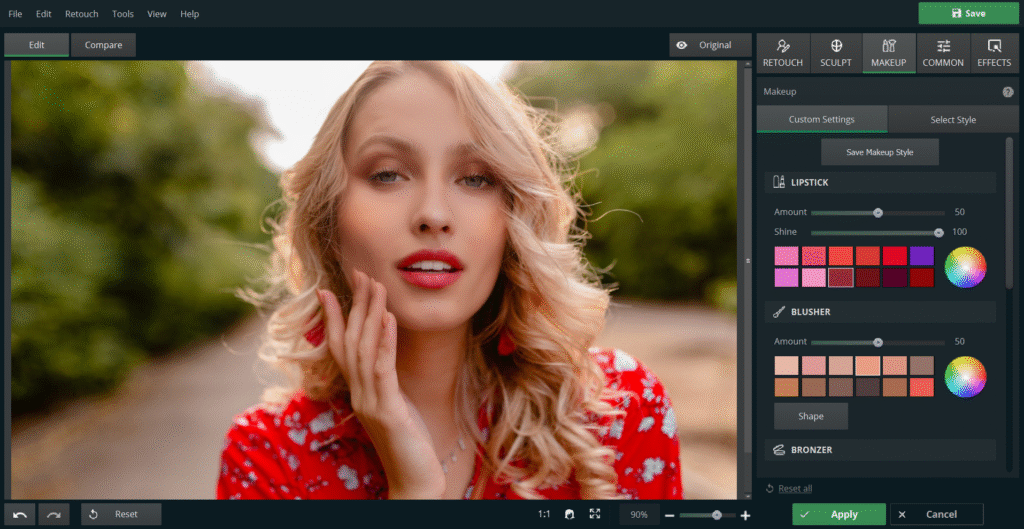
Task: Click the portrait photo in the canvas
Action: point(374,280)
